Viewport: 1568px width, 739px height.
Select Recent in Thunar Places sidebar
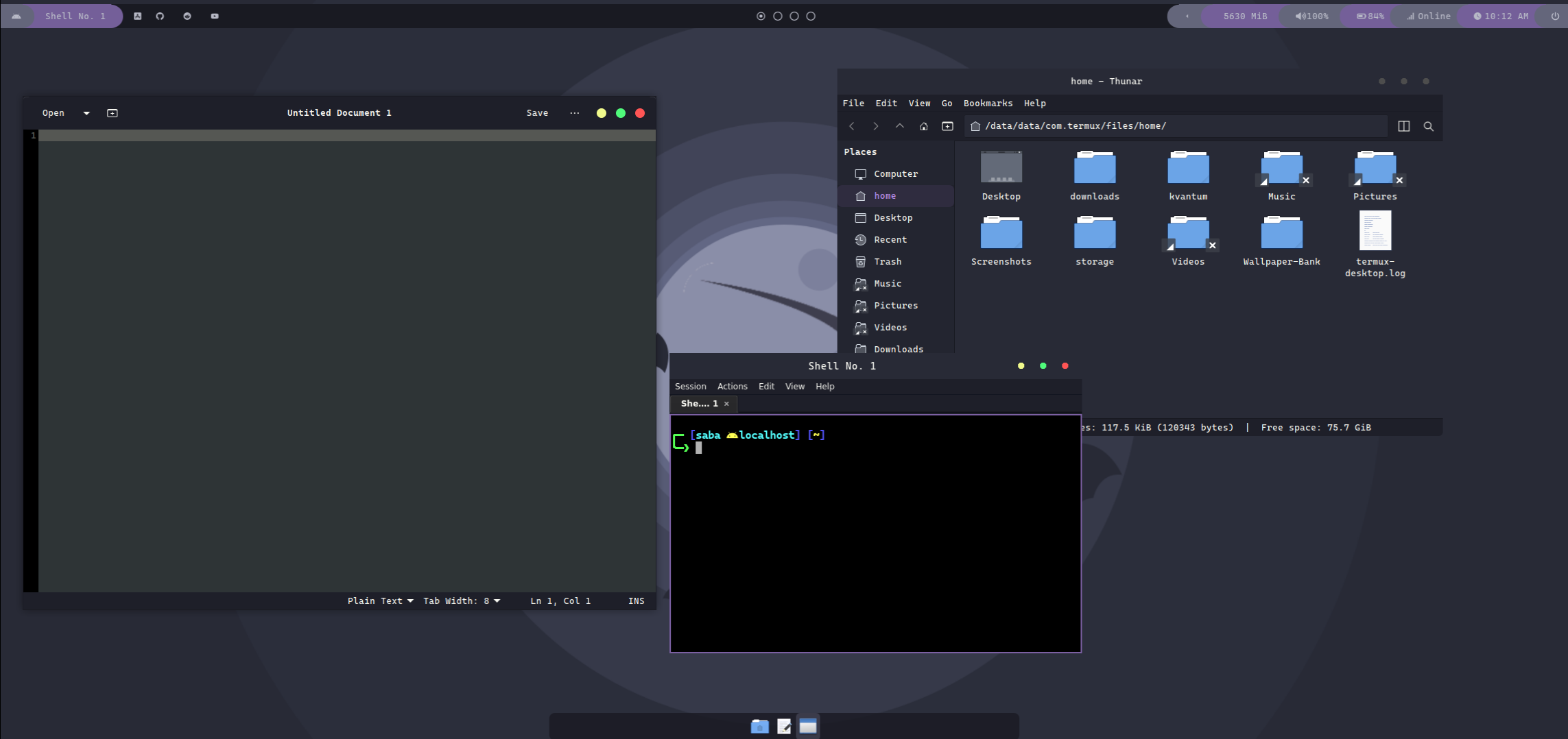(x=896, y=240)
